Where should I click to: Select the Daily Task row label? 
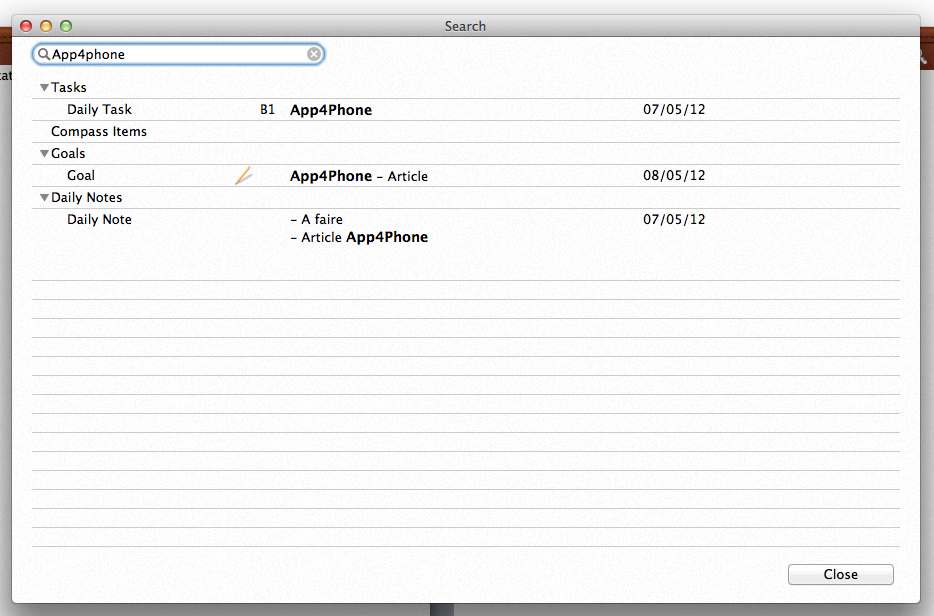[99, 110]
